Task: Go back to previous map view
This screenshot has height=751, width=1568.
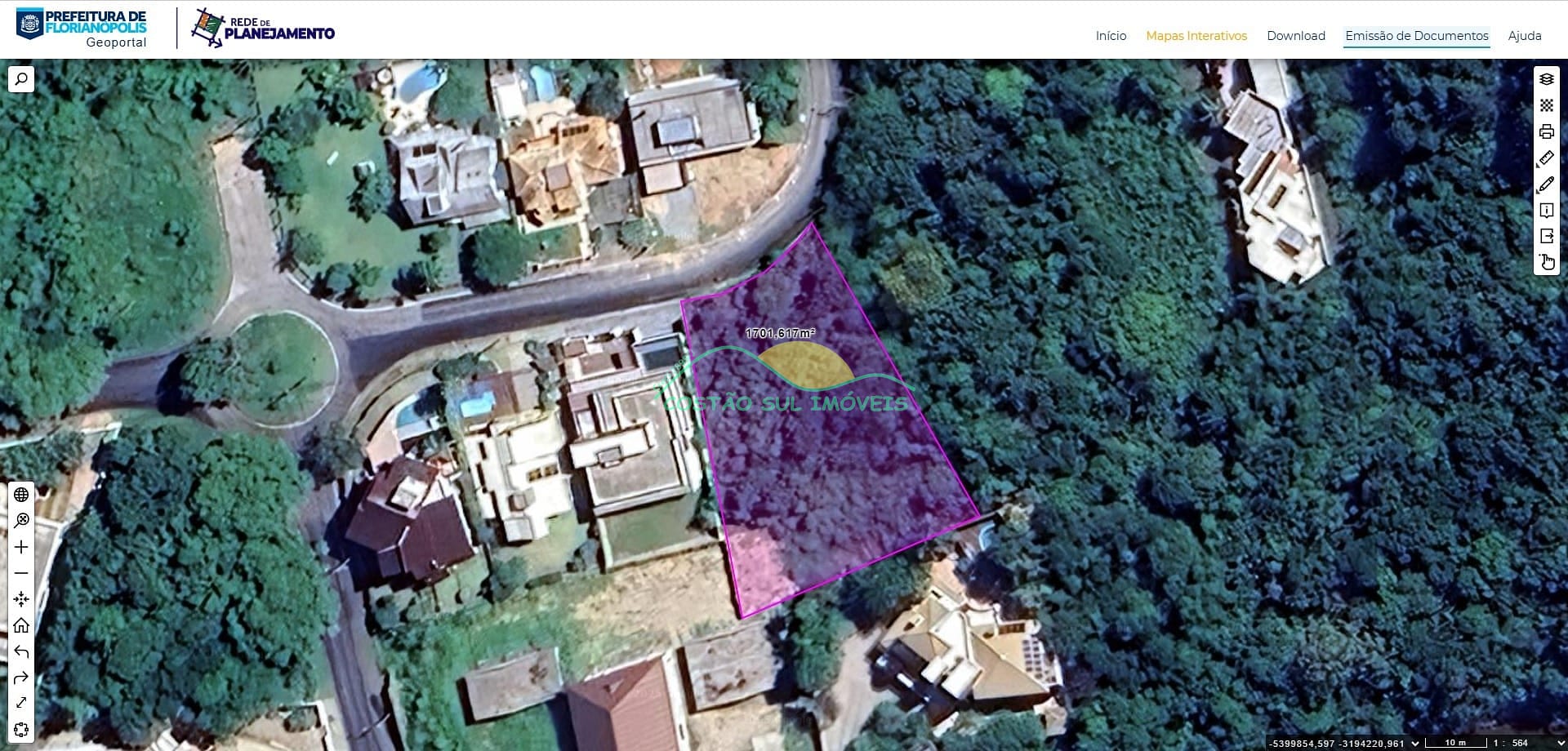Action: coord(21,651)
